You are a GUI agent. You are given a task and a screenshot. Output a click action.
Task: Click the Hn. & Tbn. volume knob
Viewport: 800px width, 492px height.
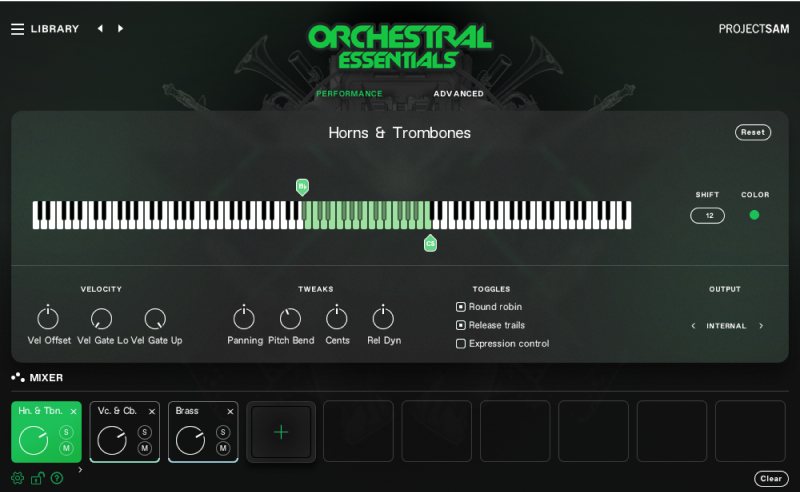coord(34,440)
